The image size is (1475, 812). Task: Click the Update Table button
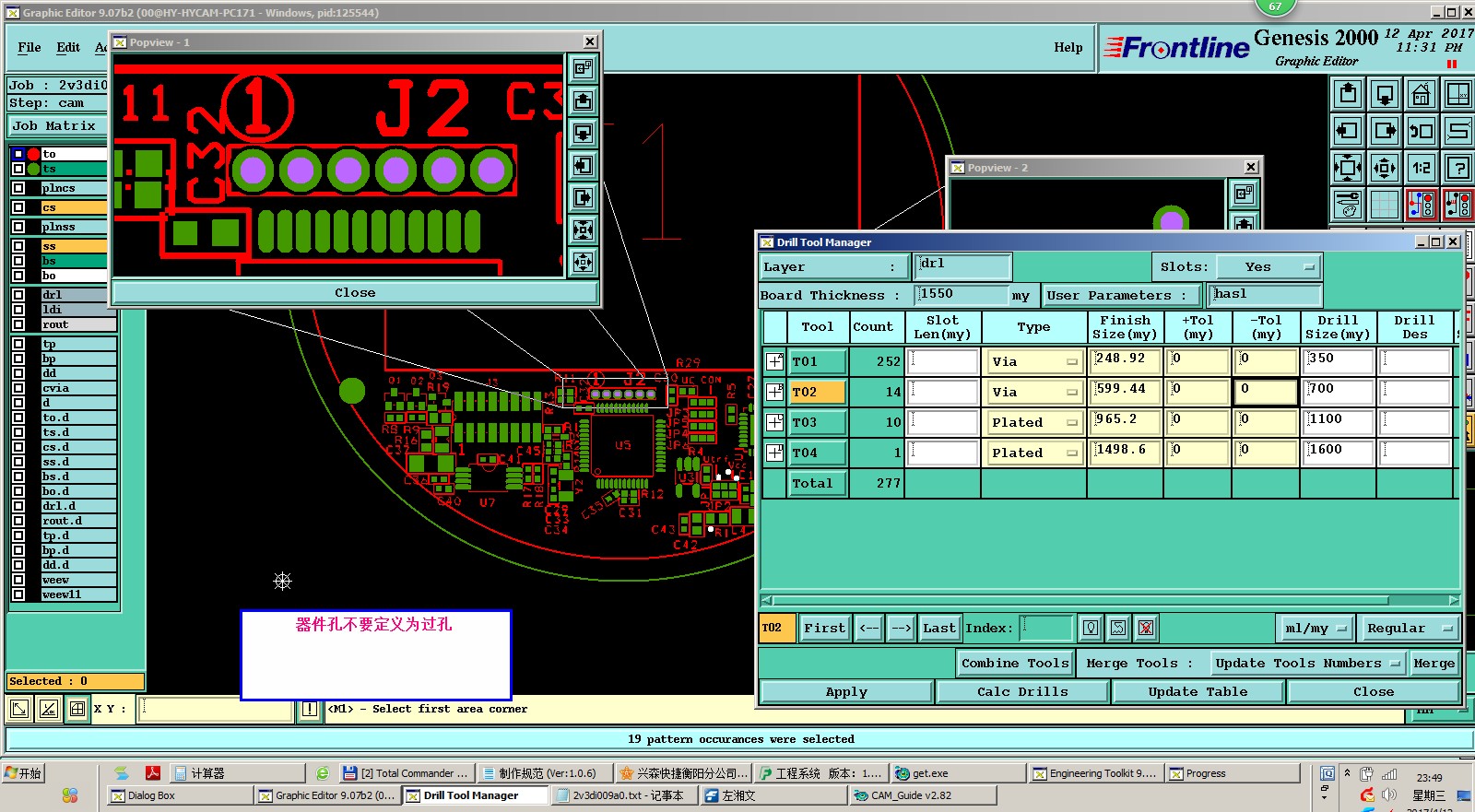[1198, 691]
